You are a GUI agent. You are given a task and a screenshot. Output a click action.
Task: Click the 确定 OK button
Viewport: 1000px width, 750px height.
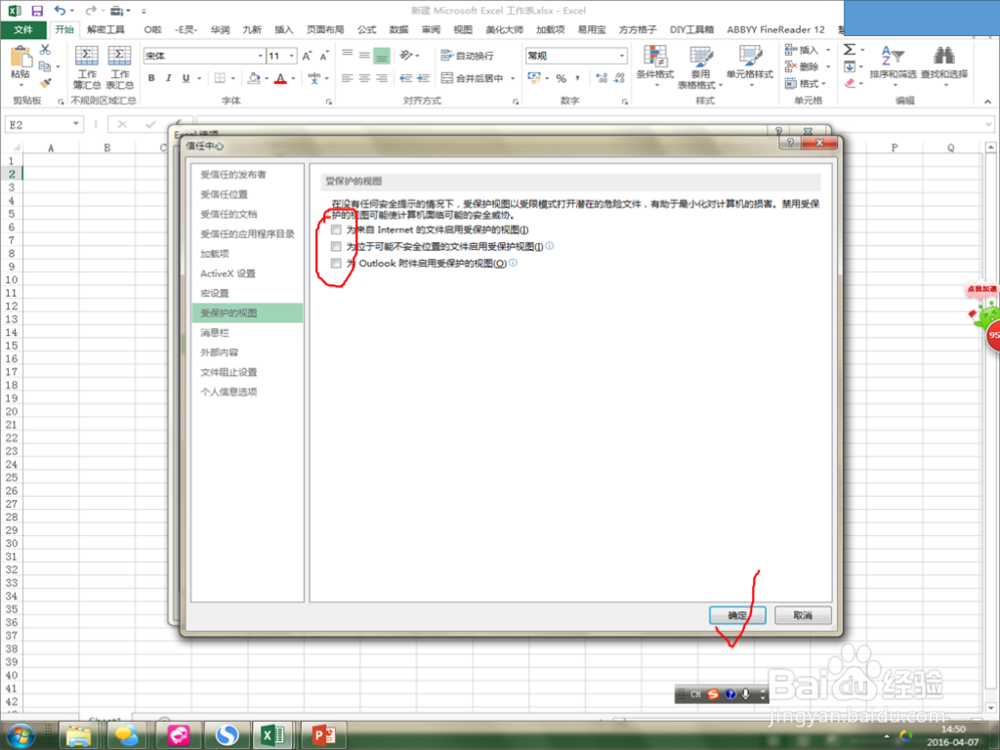coord(737,615)
